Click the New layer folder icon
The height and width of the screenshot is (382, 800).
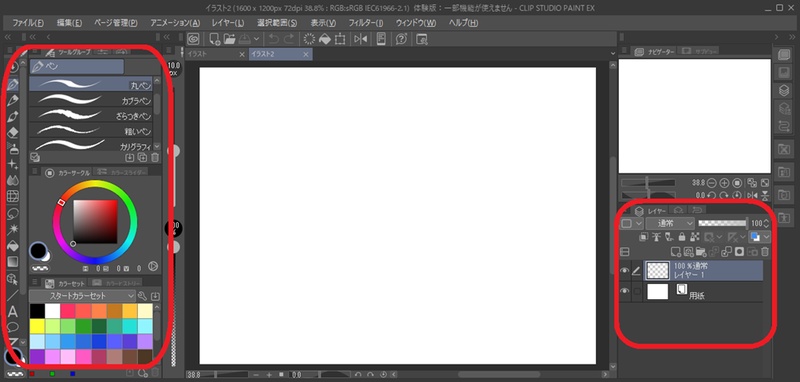point(700,251)
